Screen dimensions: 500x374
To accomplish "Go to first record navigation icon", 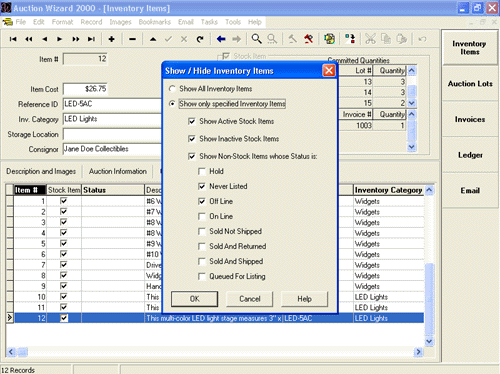I will (13, 39).
